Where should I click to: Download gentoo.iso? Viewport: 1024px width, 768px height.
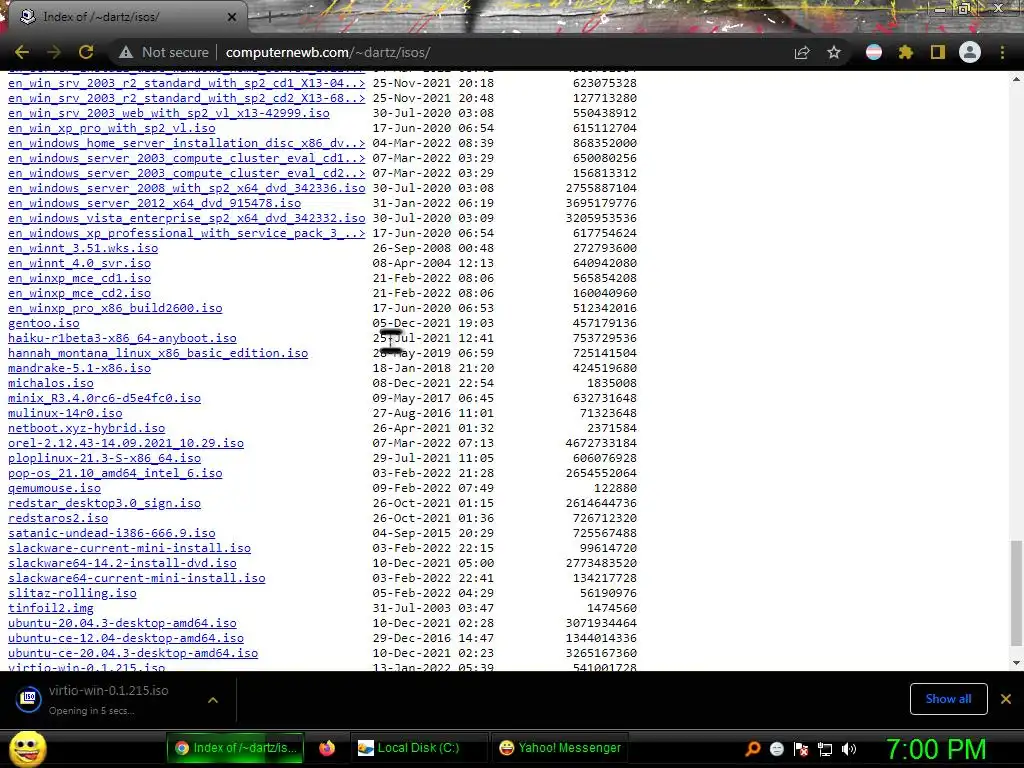pyautogui.click(x=44, y=323)
